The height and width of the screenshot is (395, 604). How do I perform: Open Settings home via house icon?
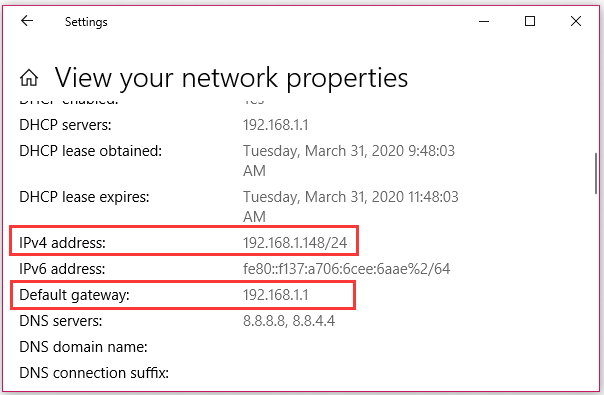[29, 78]
